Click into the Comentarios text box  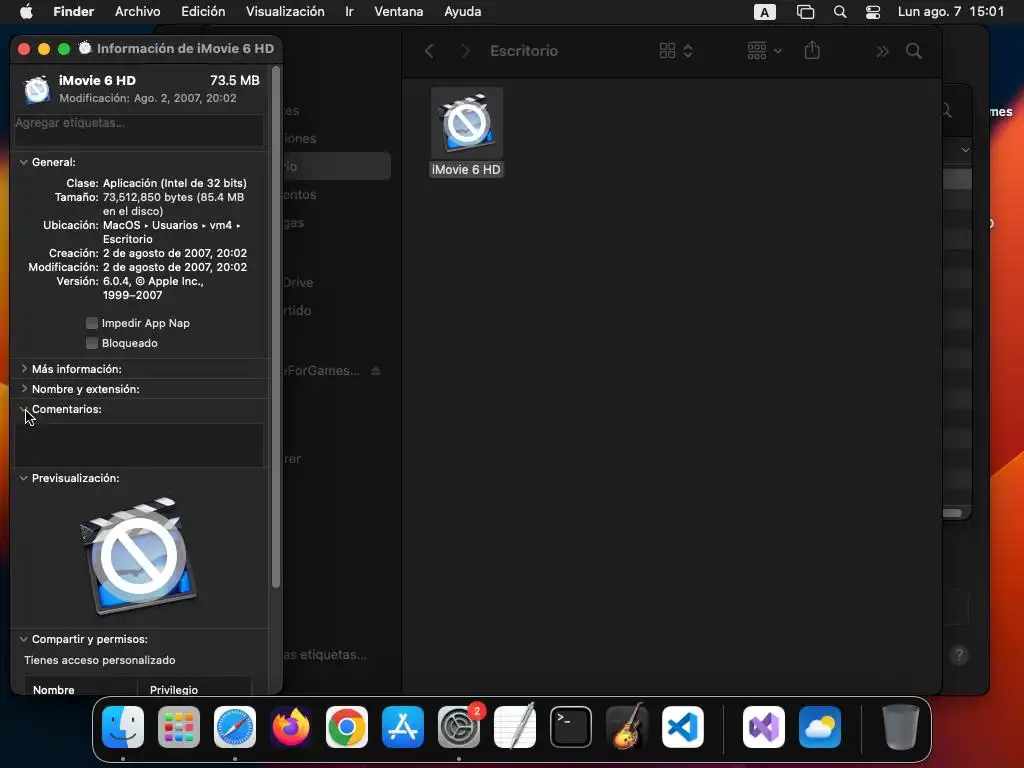tap(138, 445)
